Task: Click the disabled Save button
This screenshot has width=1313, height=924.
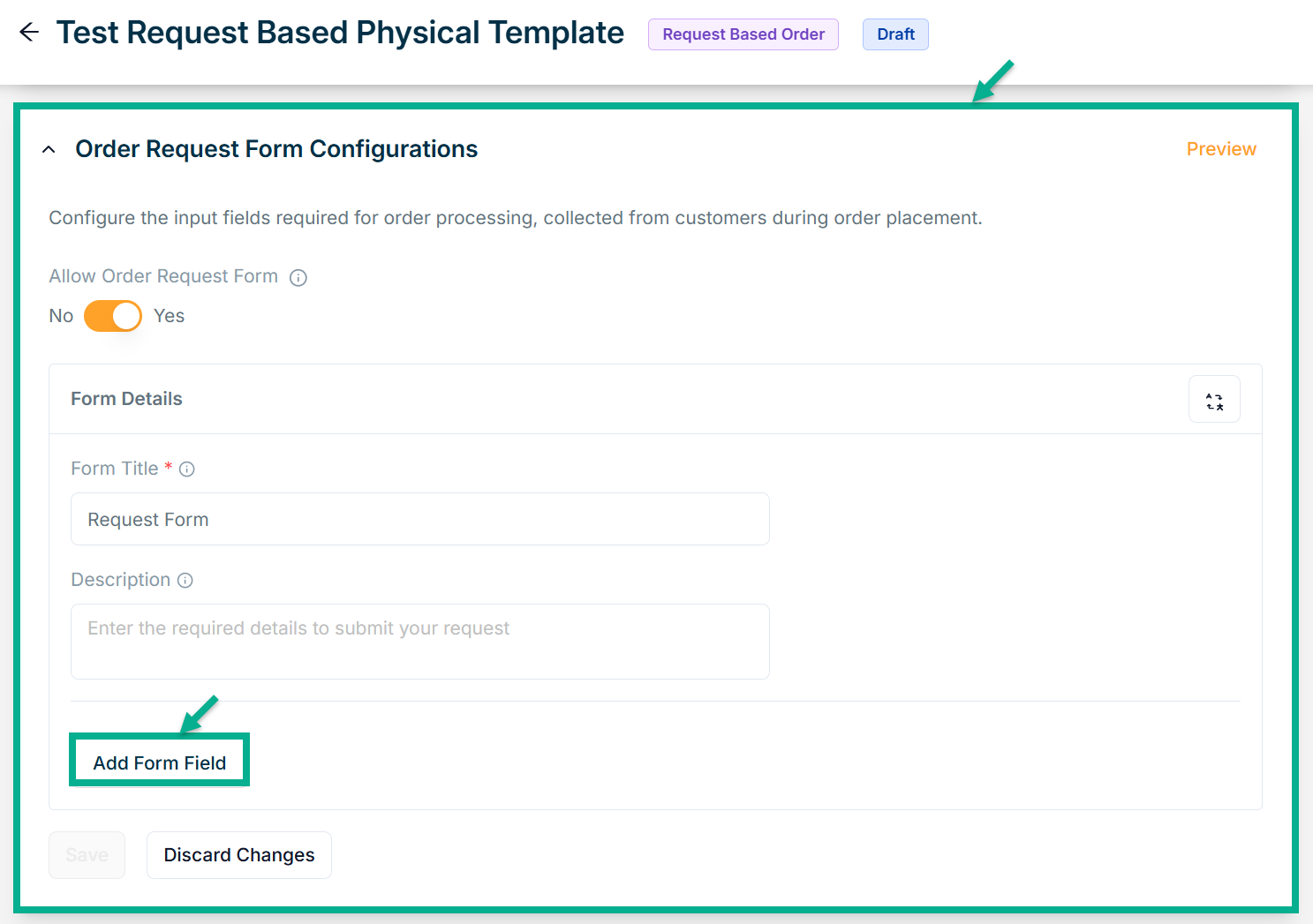Action: coord(87,855)
